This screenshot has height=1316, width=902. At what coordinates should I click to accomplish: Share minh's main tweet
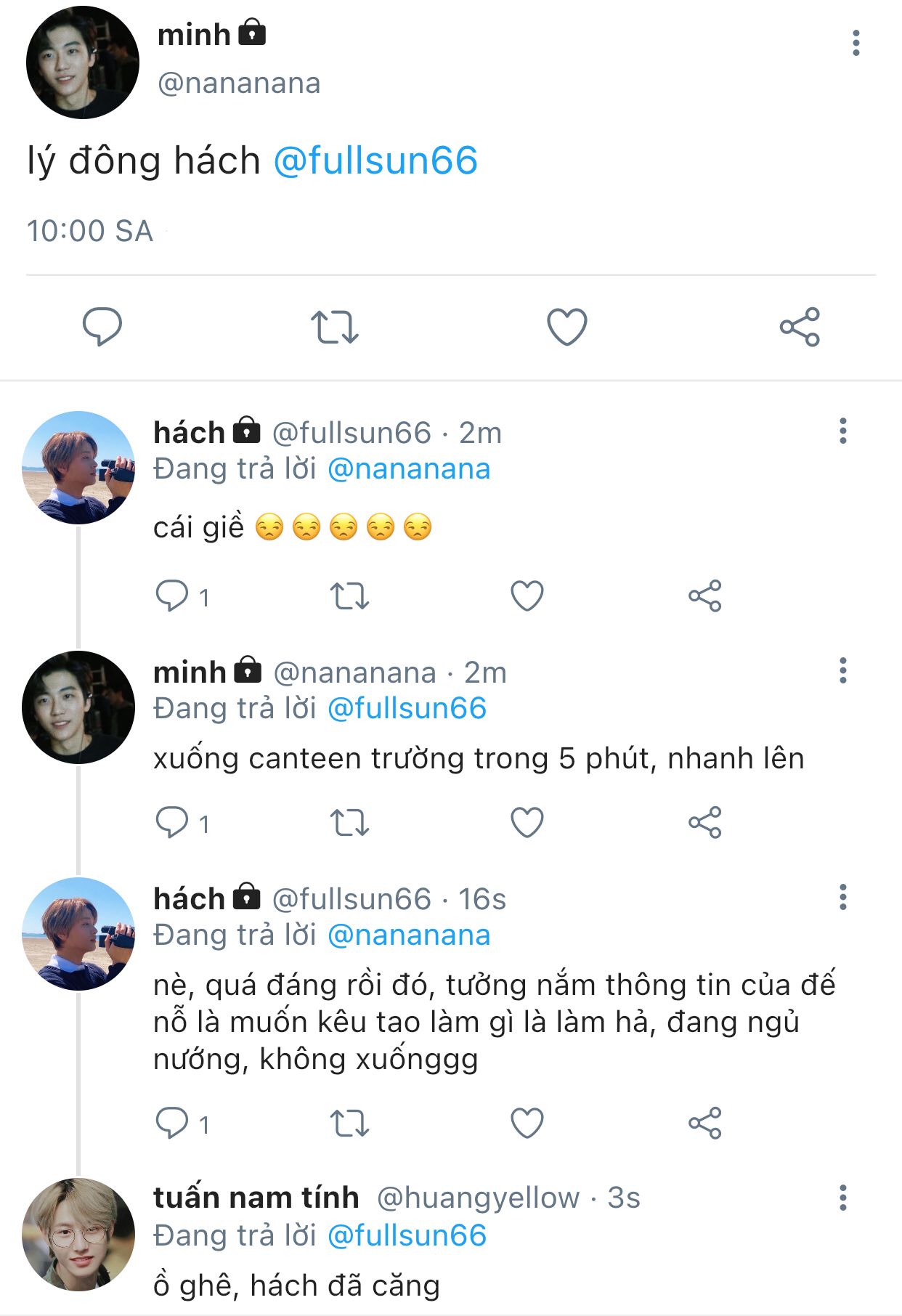click(x=800, y=327)
